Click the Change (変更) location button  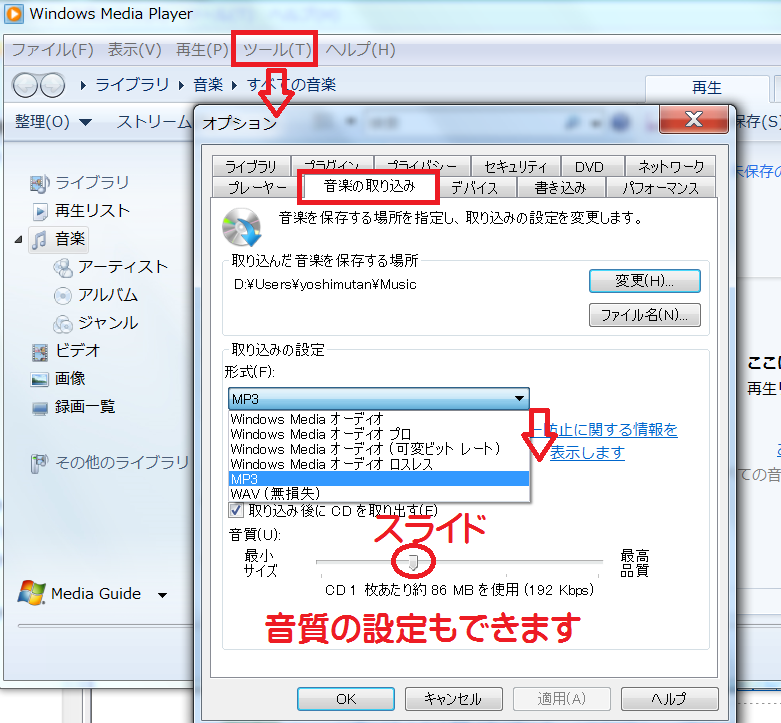coord(644,281)
